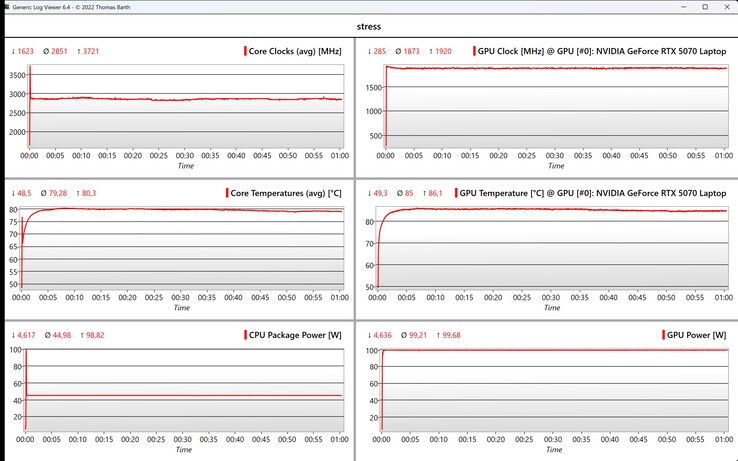
Task: Click the maximum value 99,68 of GPU Power
Action: 445,335
